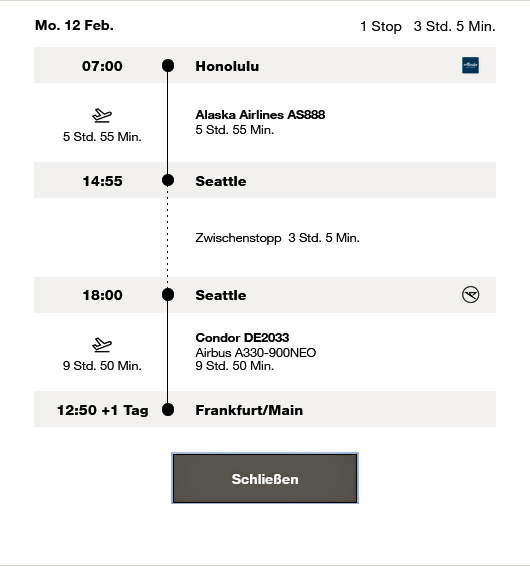Select the Seattle 14:55 arrival dot
This screenshot has width=530, height=566.
168,180
